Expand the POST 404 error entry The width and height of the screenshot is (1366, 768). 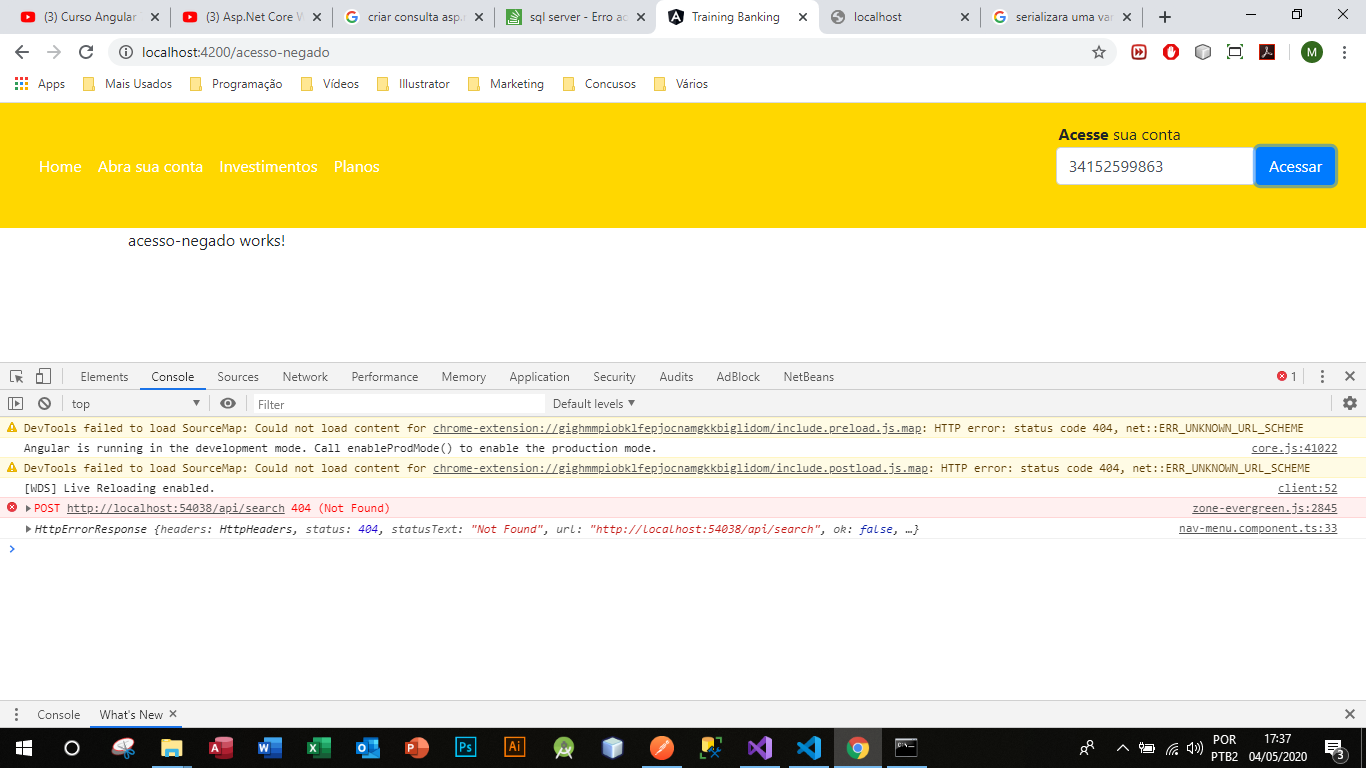click(29, 508)
